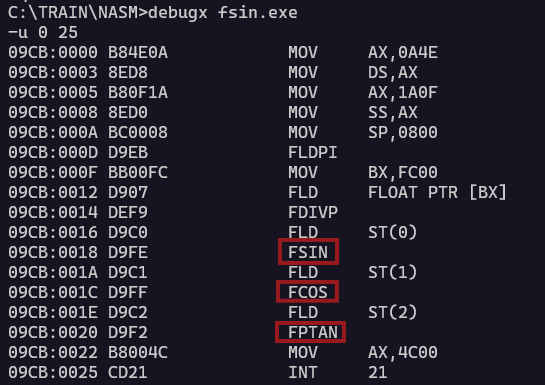Click the operand AX,4C00
545x385 pixels.
(x=403, y=352)
